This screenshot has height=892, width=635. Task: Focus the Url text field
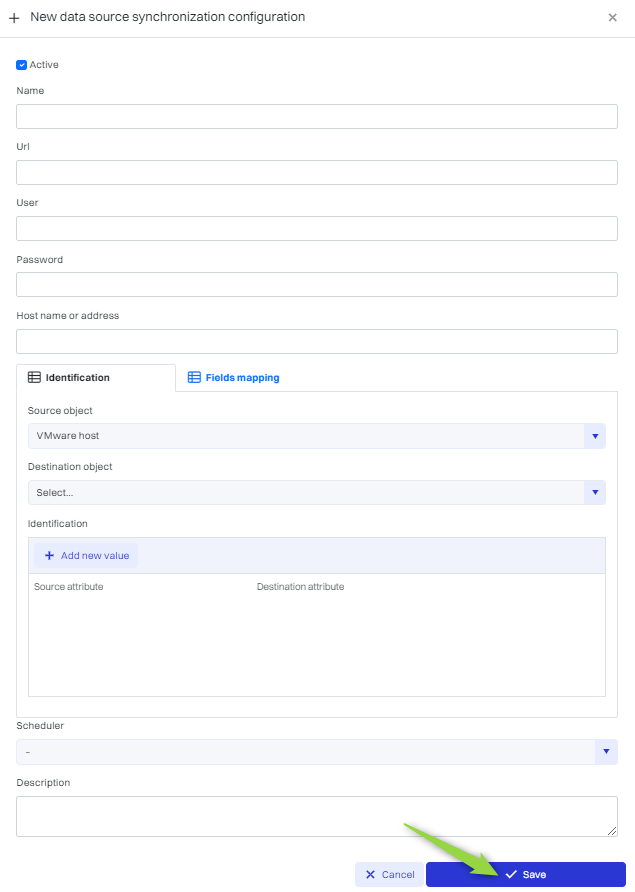[x=316, y=173]
